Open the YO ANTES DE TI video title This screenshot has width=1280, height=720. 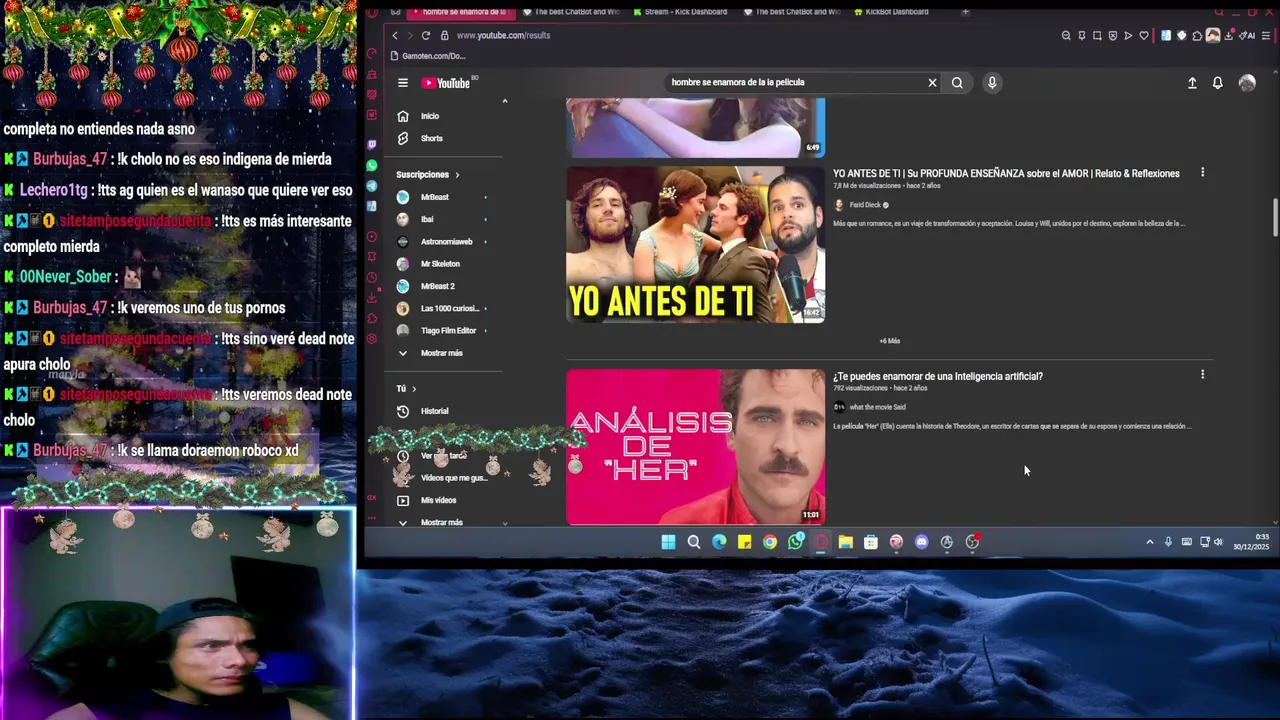[x=1006, y=174]
